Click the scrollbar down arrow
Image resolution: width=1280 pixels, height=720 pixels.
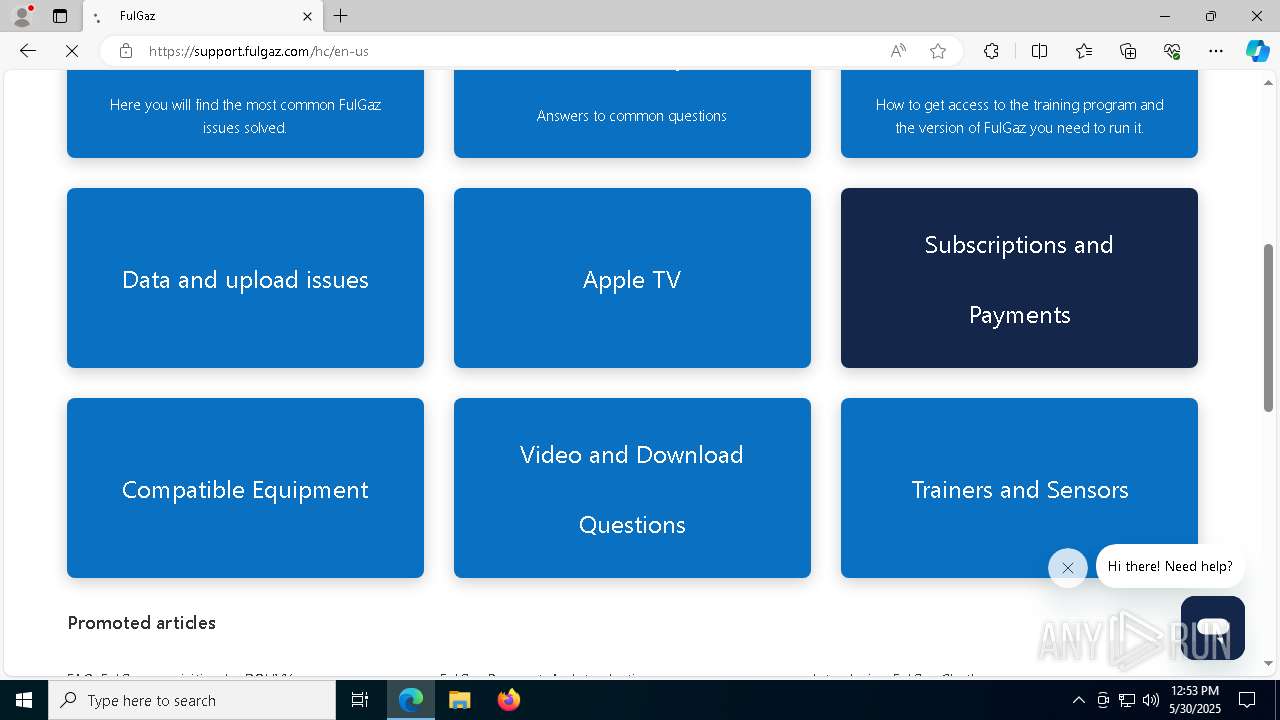coord(1268,663)
